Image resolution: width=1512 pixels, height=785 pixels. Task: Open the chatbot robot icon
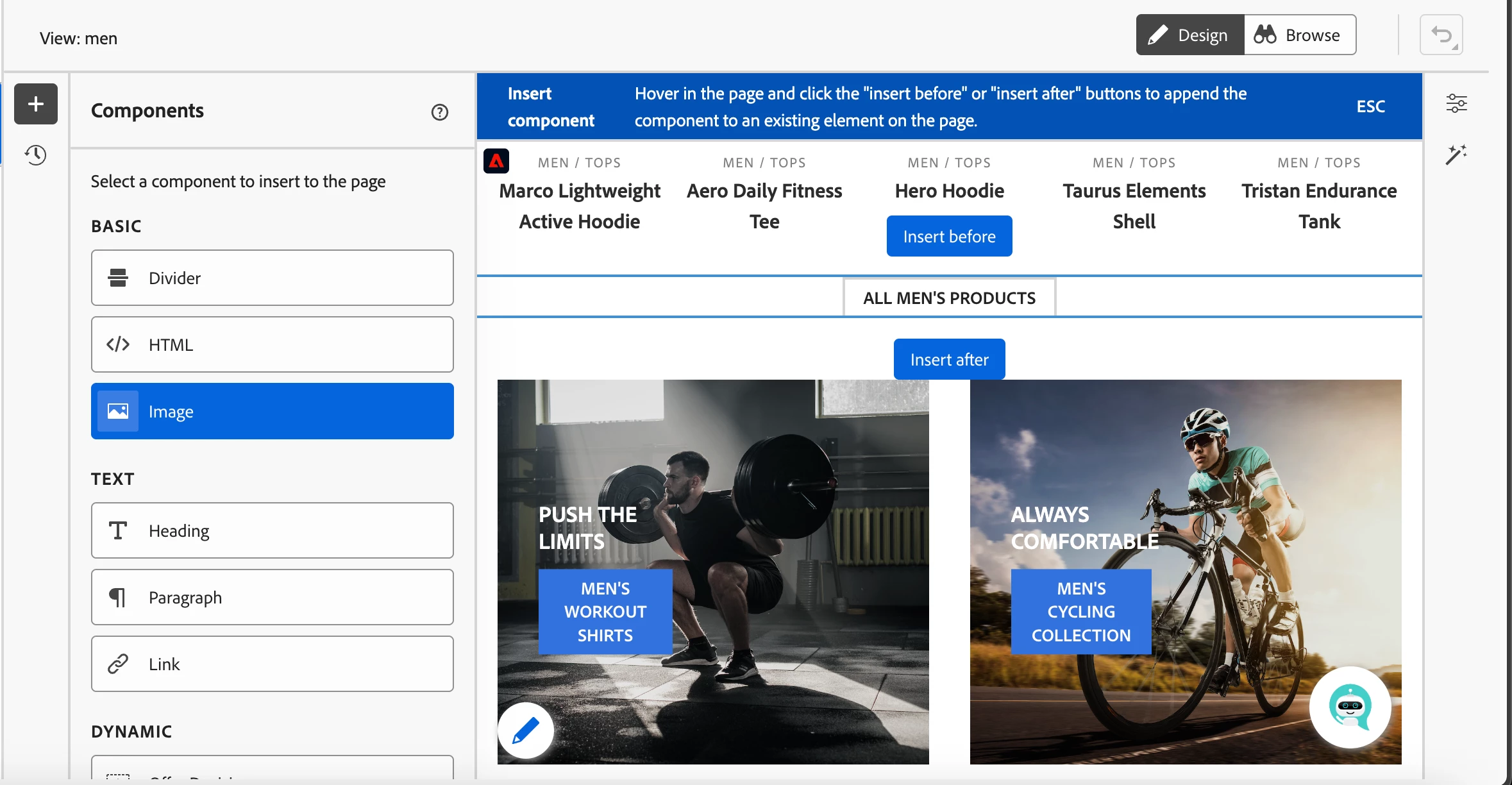click(1350, 707)
